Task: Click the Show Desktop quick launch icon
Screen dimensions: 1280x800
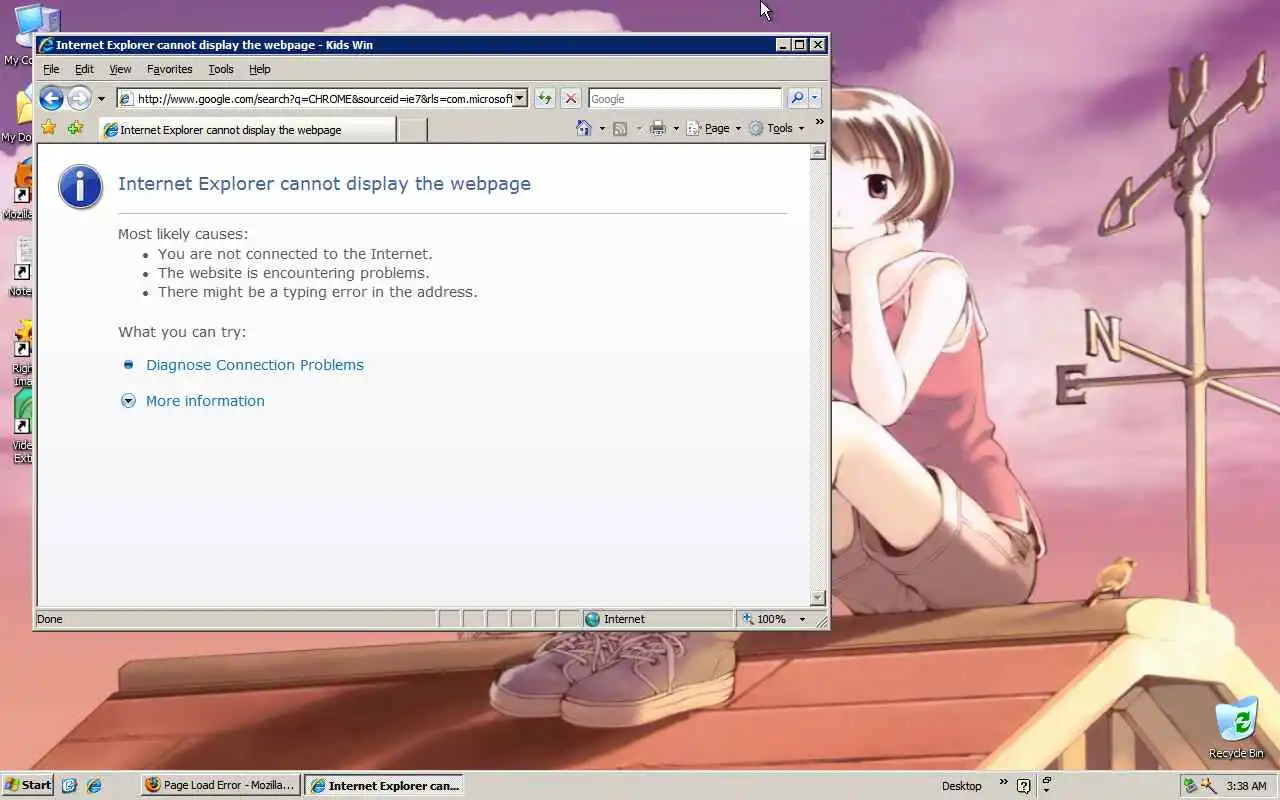Action: 69,786
